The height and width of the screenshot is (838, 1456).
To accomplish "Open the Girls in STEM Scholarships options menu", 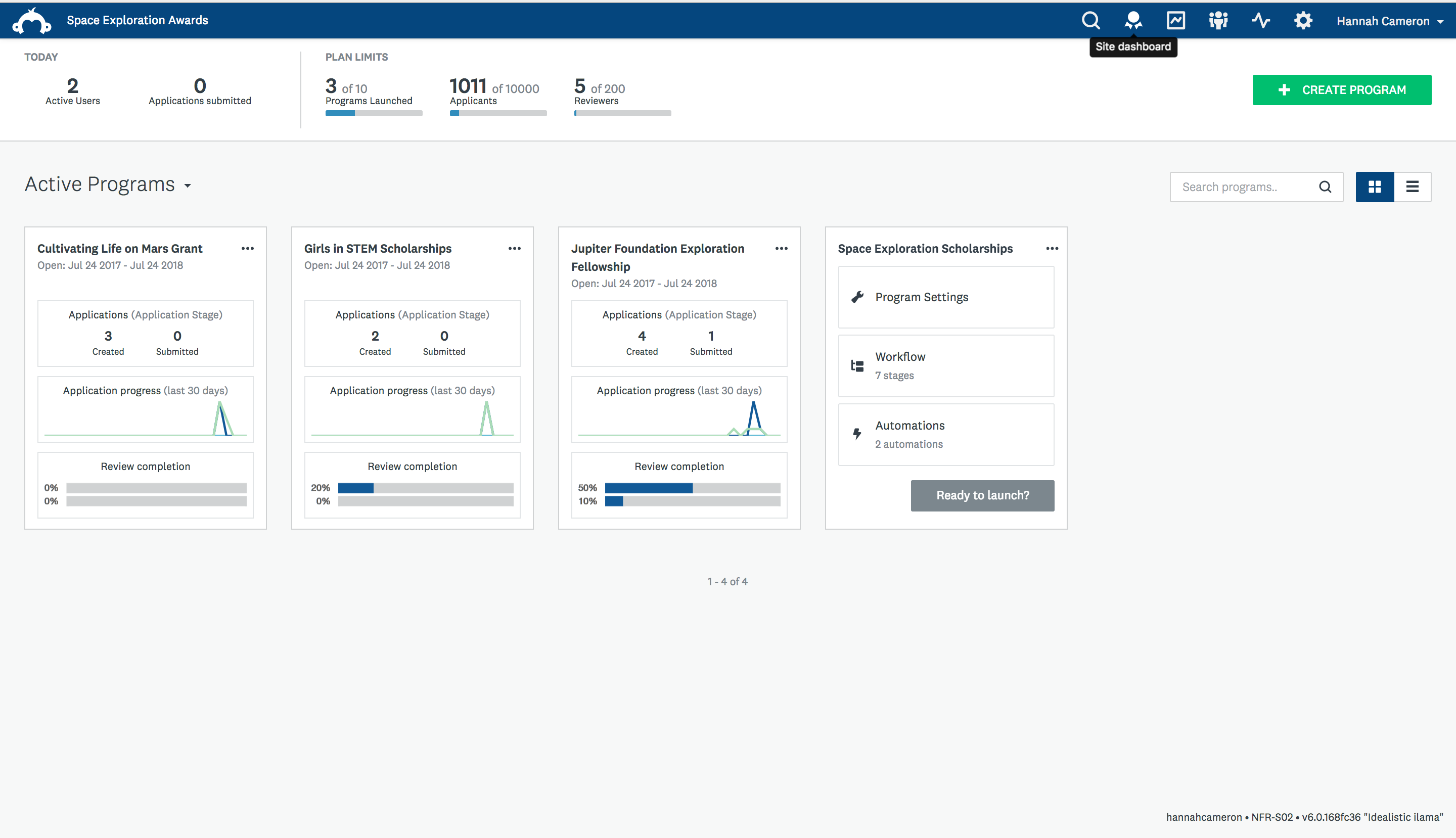I will (x=514, y=248).
